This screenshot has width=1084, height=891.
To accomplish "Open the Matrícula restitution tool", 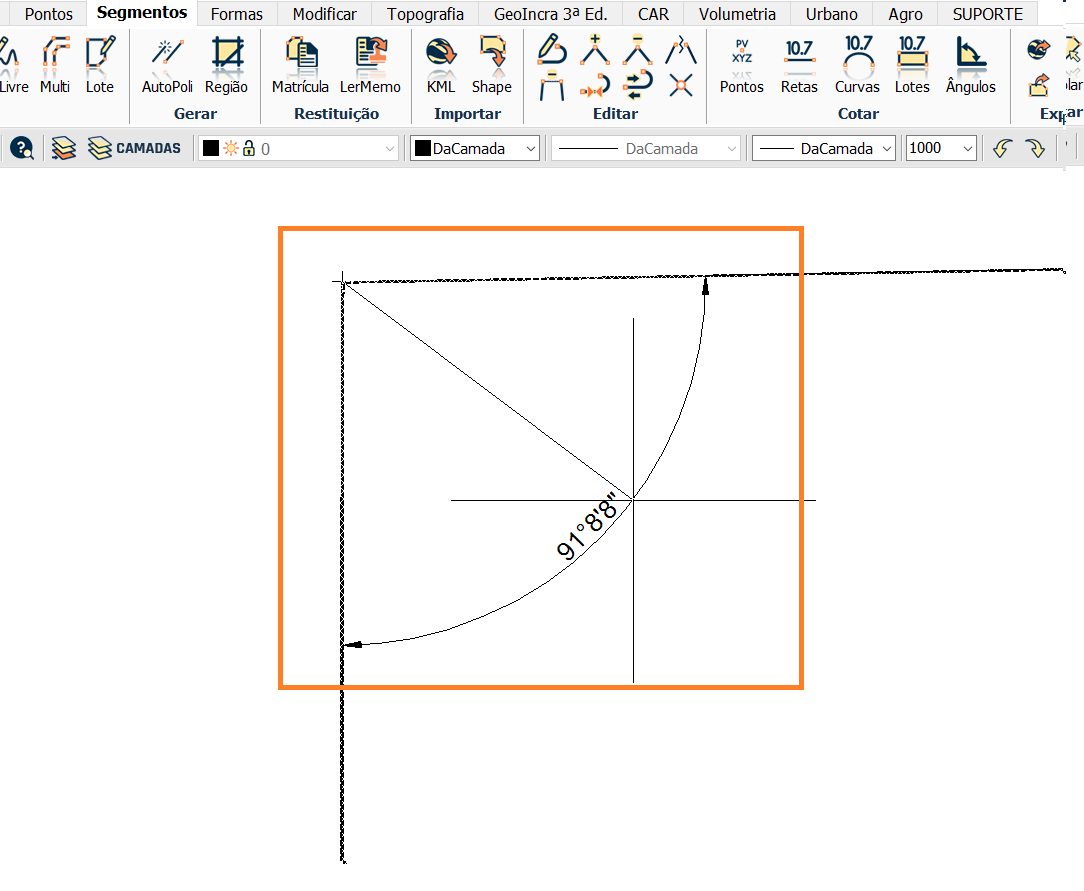I will point(300,66).
